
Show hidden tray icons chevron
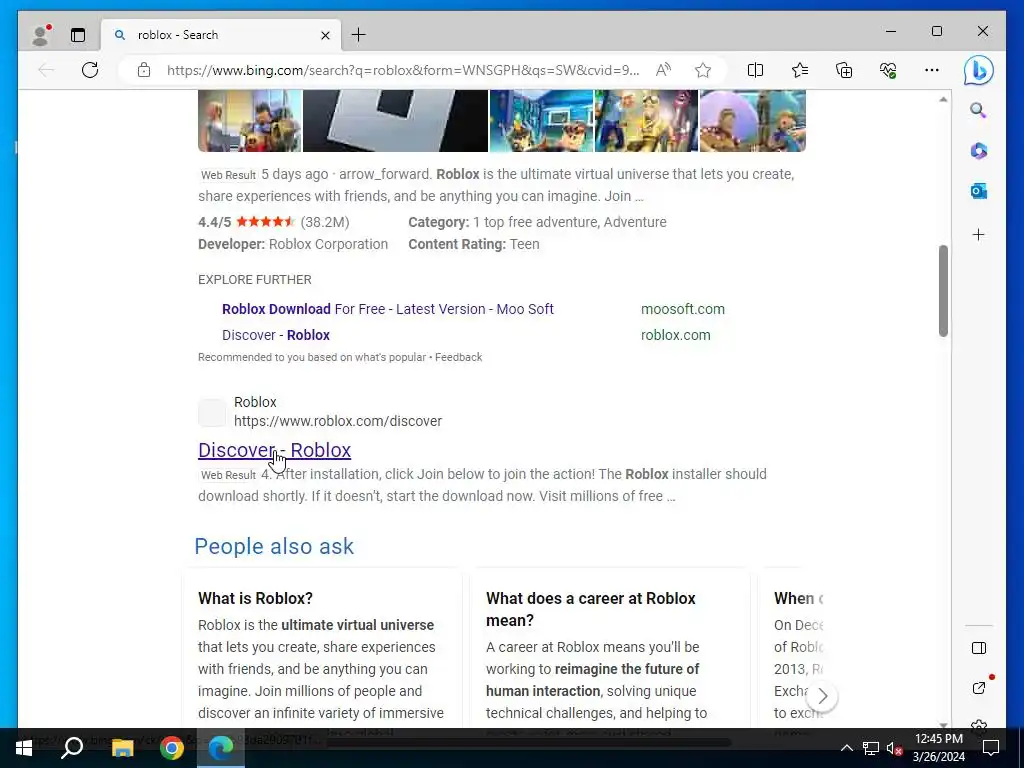tap(846, 748)
